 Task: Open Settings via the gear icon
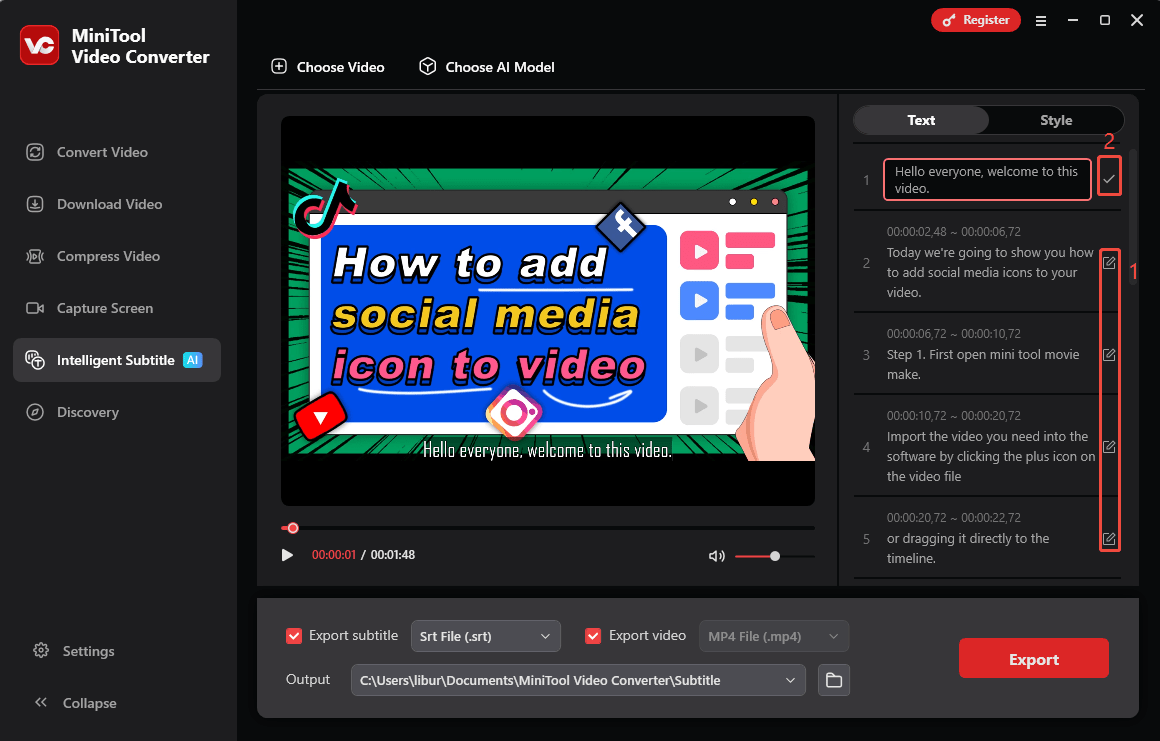click(41, 650)
